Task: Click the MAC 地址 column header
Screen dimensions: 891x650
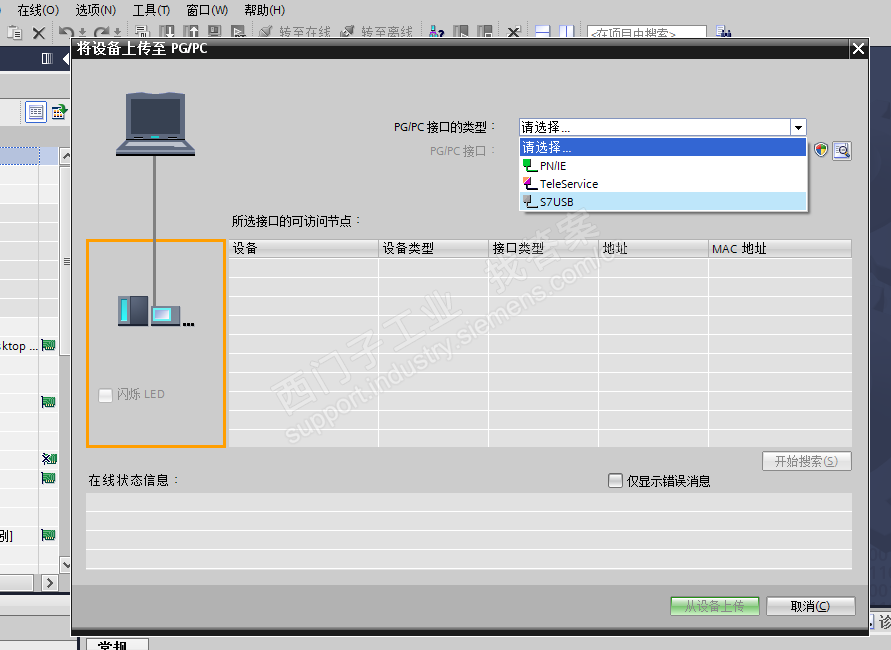Action: coord(780,249)
